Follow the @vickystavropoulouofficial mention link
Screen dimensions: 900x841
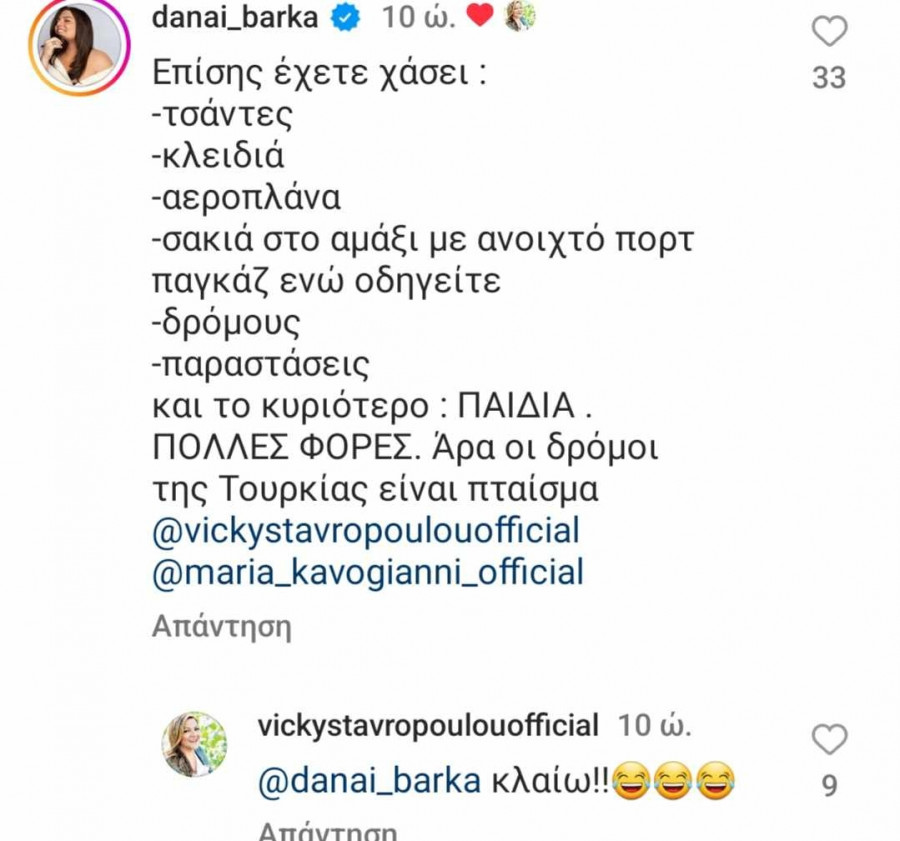tap(366, 530)
